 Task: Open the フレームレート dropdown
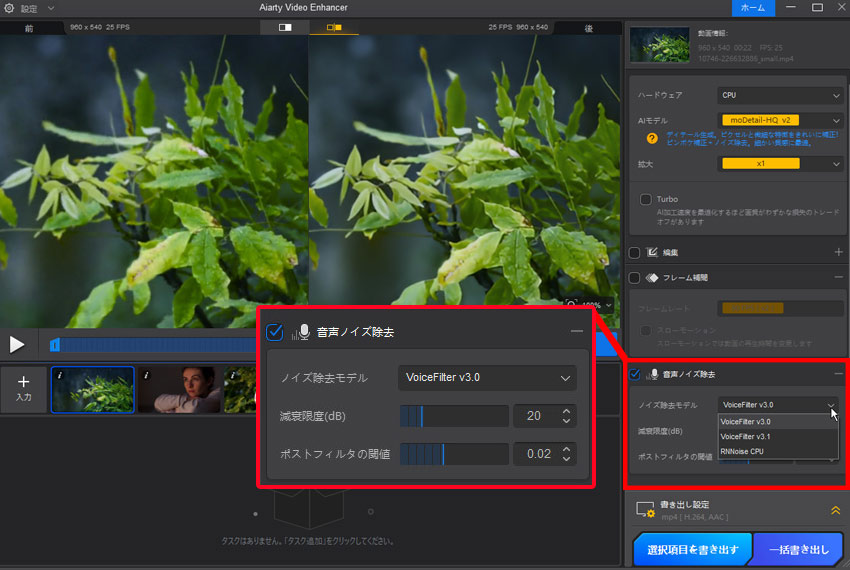point(780,308)
